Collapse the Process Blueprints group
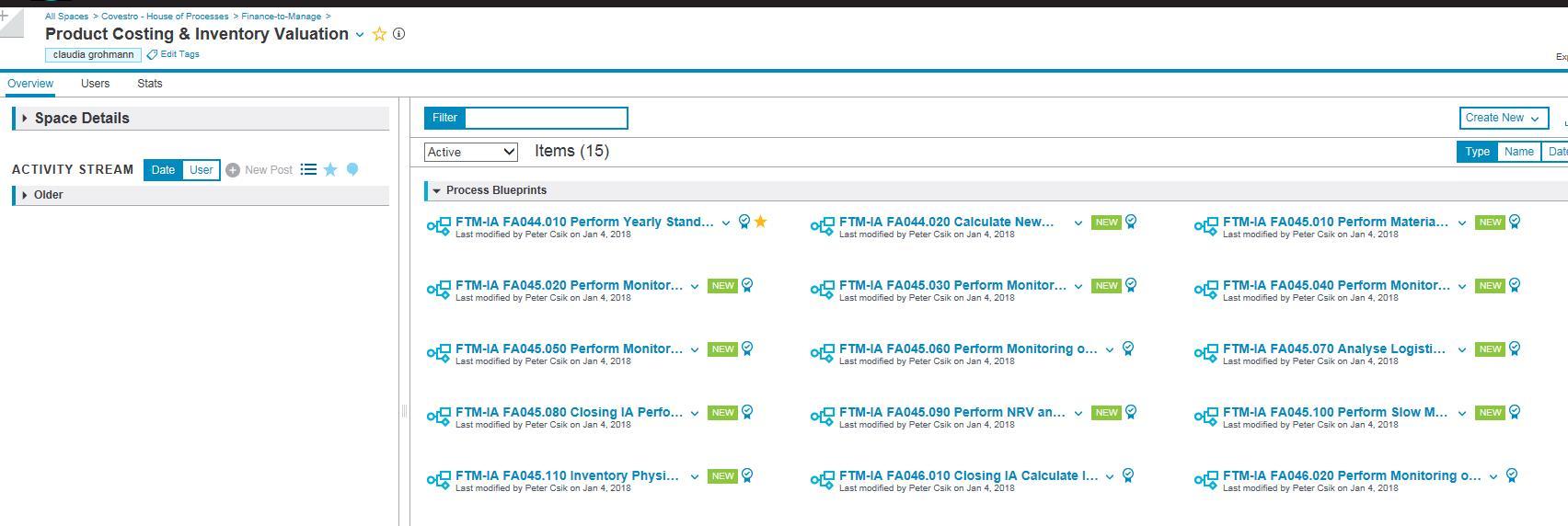The width and height of the screenshot is (1568, 526). 436,190
